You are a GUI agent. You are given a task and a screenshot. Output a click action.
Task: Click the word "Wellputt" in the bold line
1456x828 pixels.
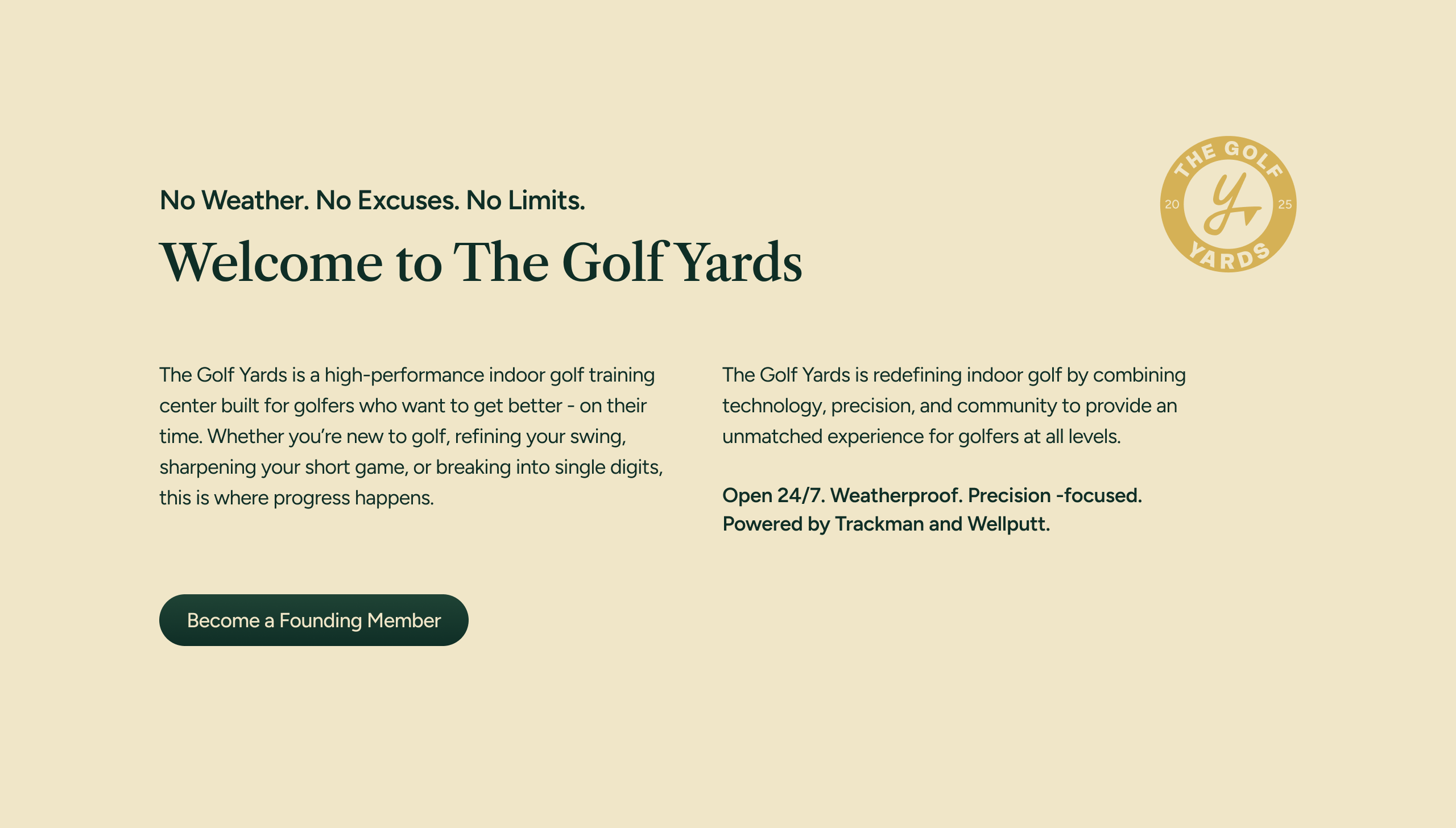(x=1008, y=524)
